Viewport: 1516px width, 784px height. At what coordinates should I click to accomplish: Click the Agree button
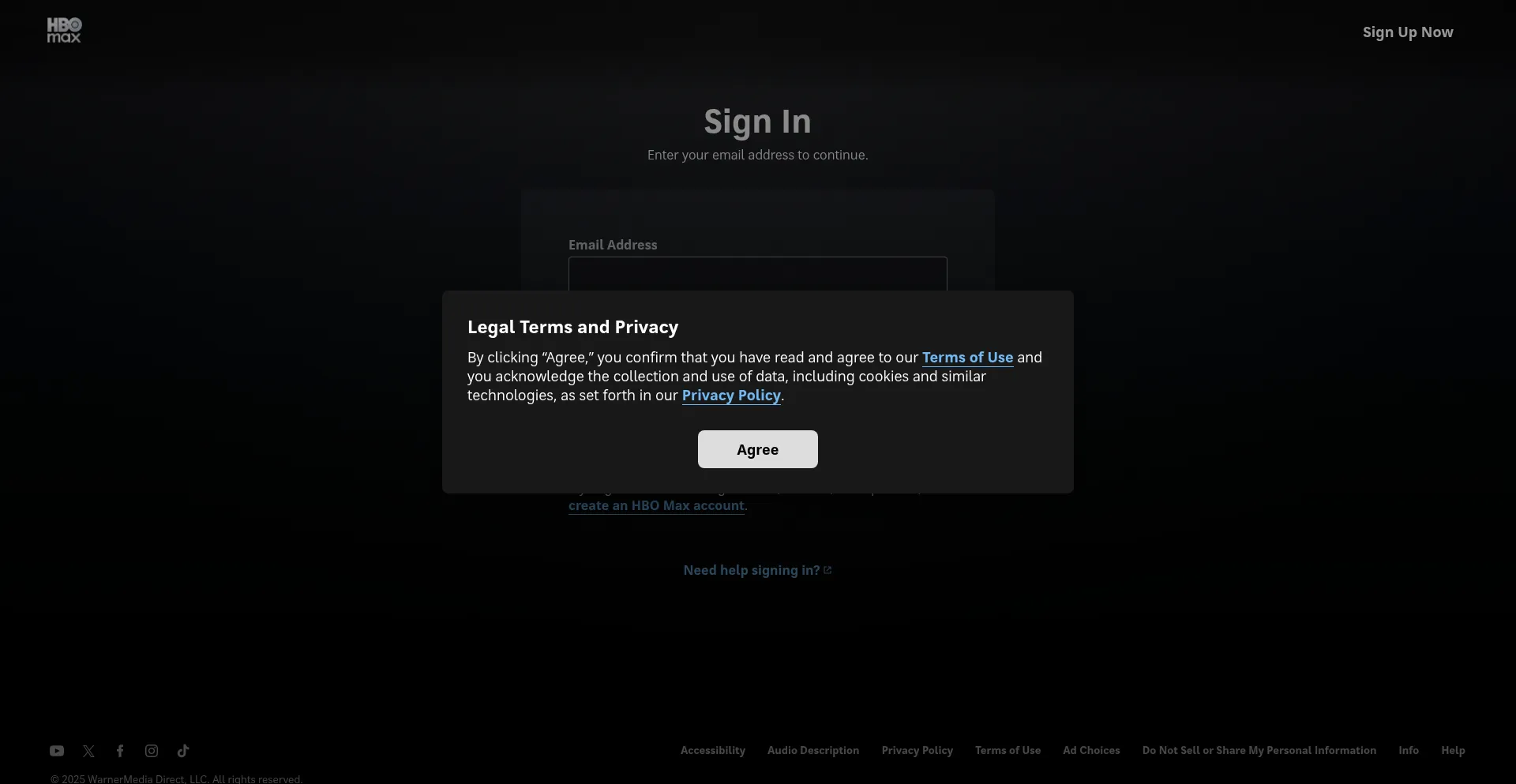(x=758, y=449)
